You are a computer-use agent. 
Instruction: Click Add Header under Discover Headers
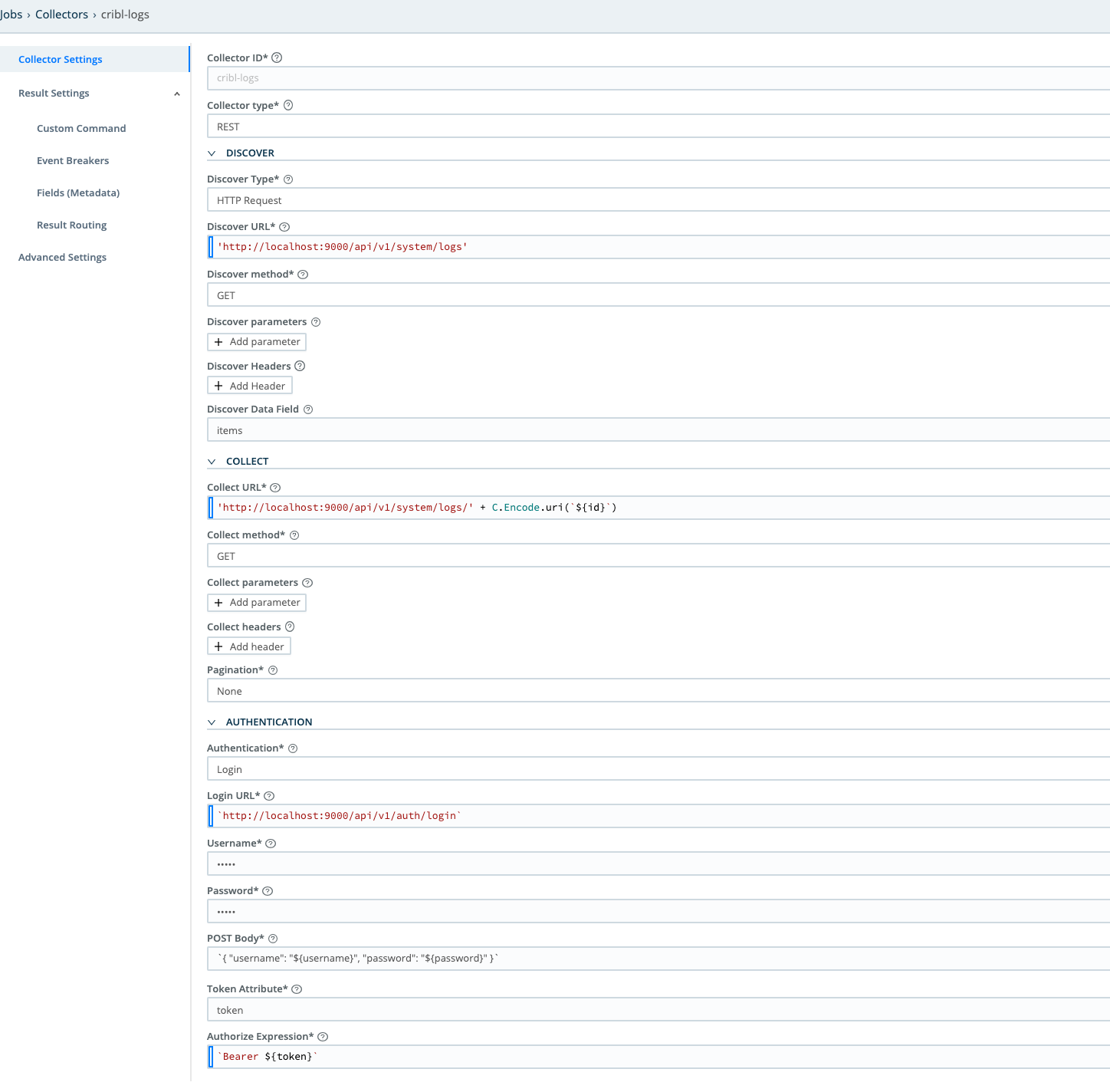[x=249, y=385]
